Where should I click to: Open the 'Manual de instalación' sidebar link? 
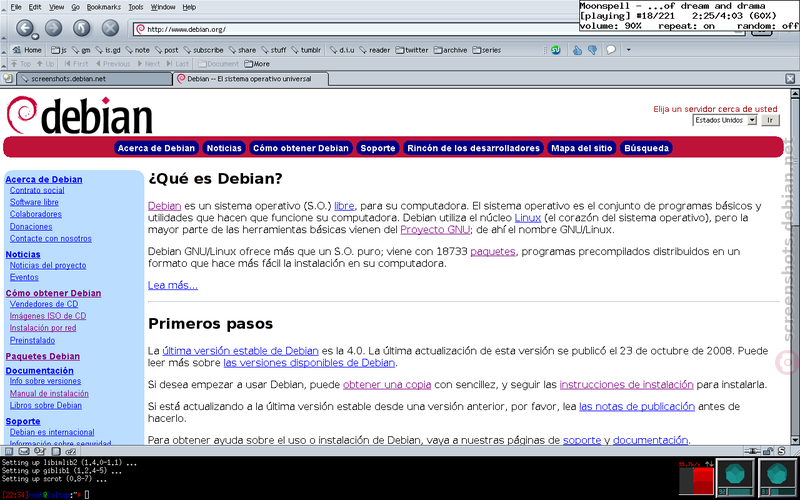pyautogui.click(x=49, y=393)
